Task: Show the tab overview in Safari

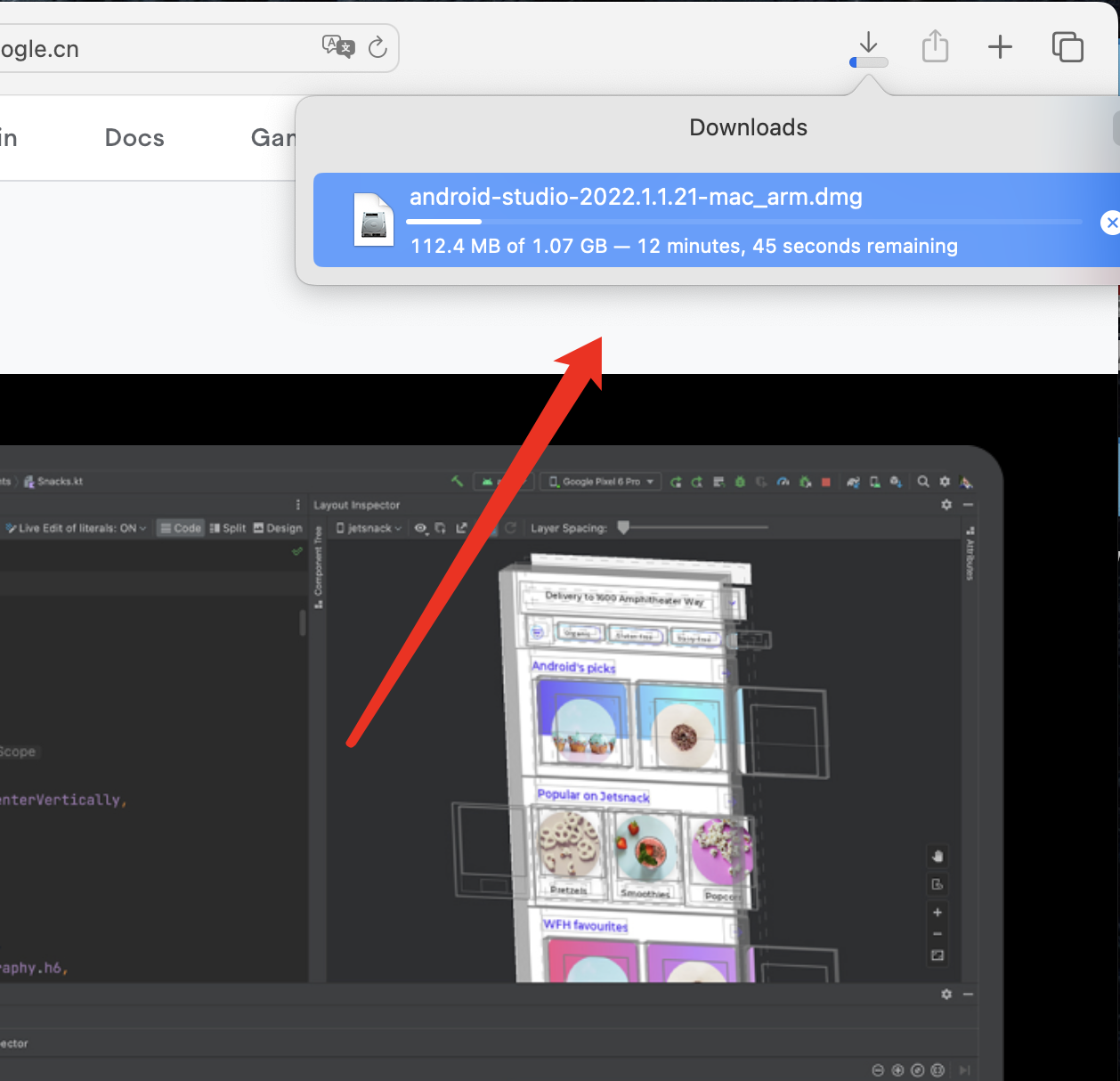Action: [x=1067, y=47]
